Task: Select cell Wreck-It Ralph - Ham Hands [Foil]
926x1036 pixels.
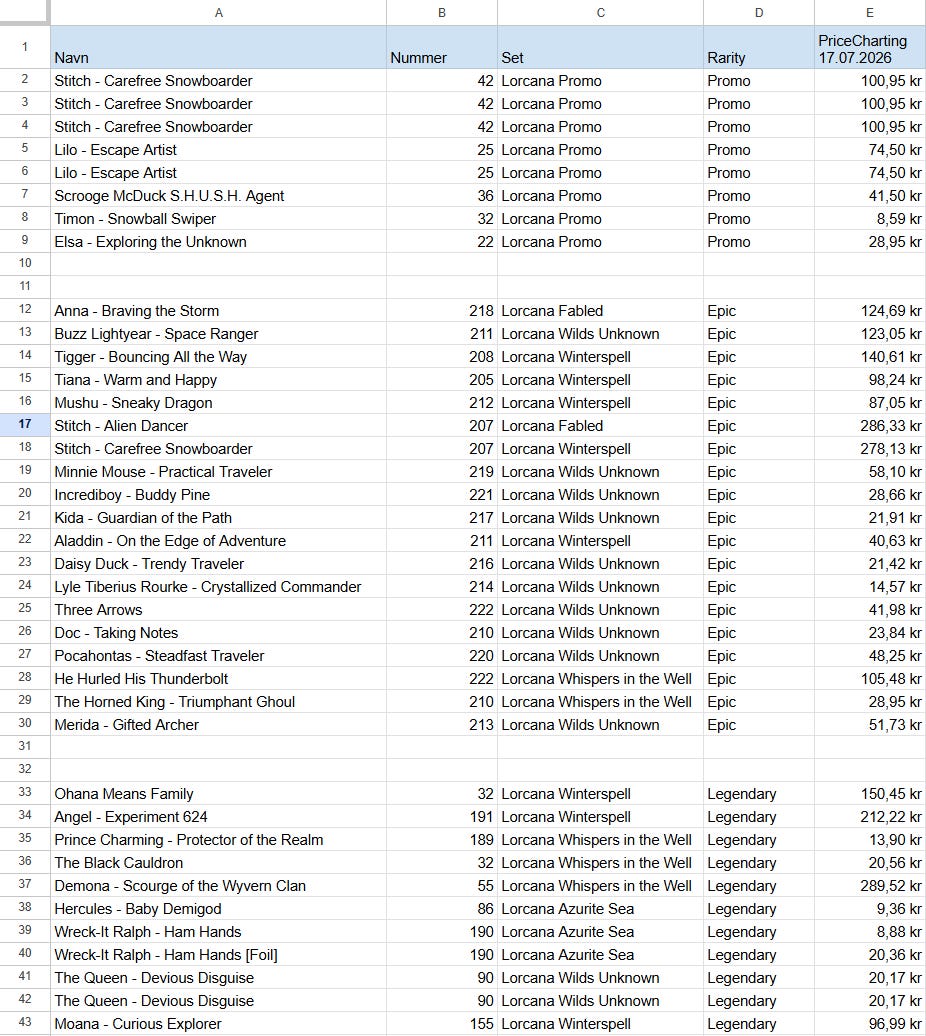Action: [x=219, y=955]
